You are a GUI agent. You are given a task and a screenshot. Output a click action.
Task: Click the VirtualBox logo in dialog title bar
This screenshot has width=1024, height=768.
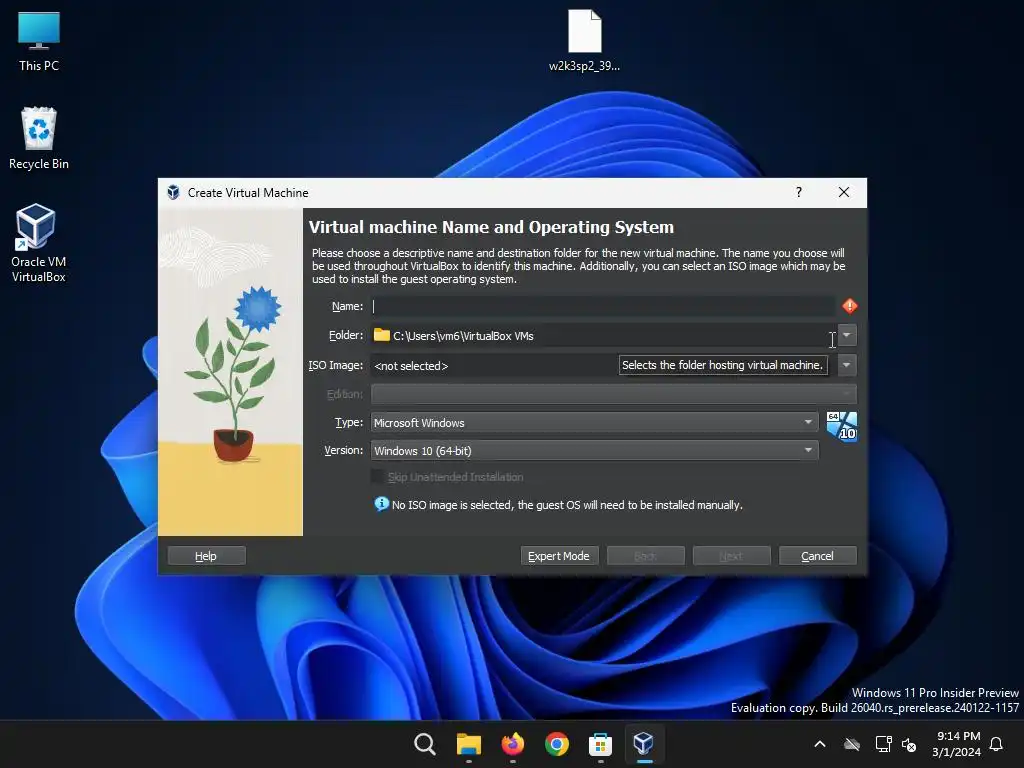pyautogui.click(x=173, y=192)
